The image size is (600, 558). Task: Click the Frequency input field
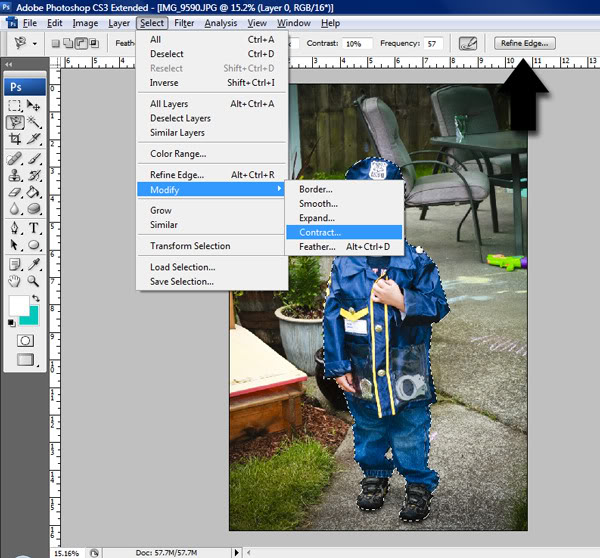(432, 44)
